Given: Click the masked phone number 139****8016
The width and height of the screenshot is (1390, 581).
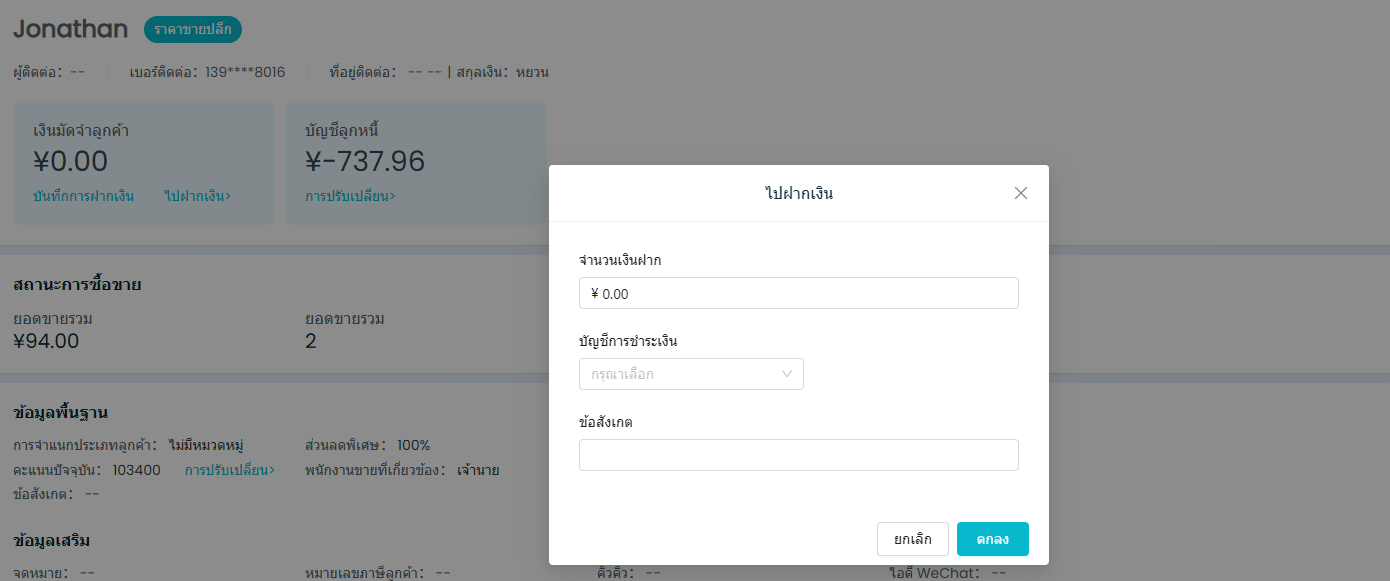Looking at the screenshot, I should (245, 72).
